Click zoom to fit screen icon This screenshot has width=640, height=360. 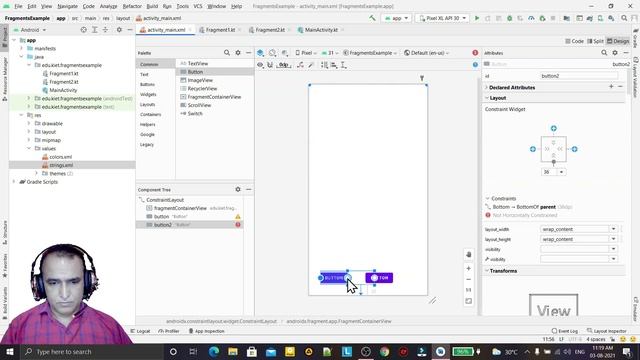469,301
